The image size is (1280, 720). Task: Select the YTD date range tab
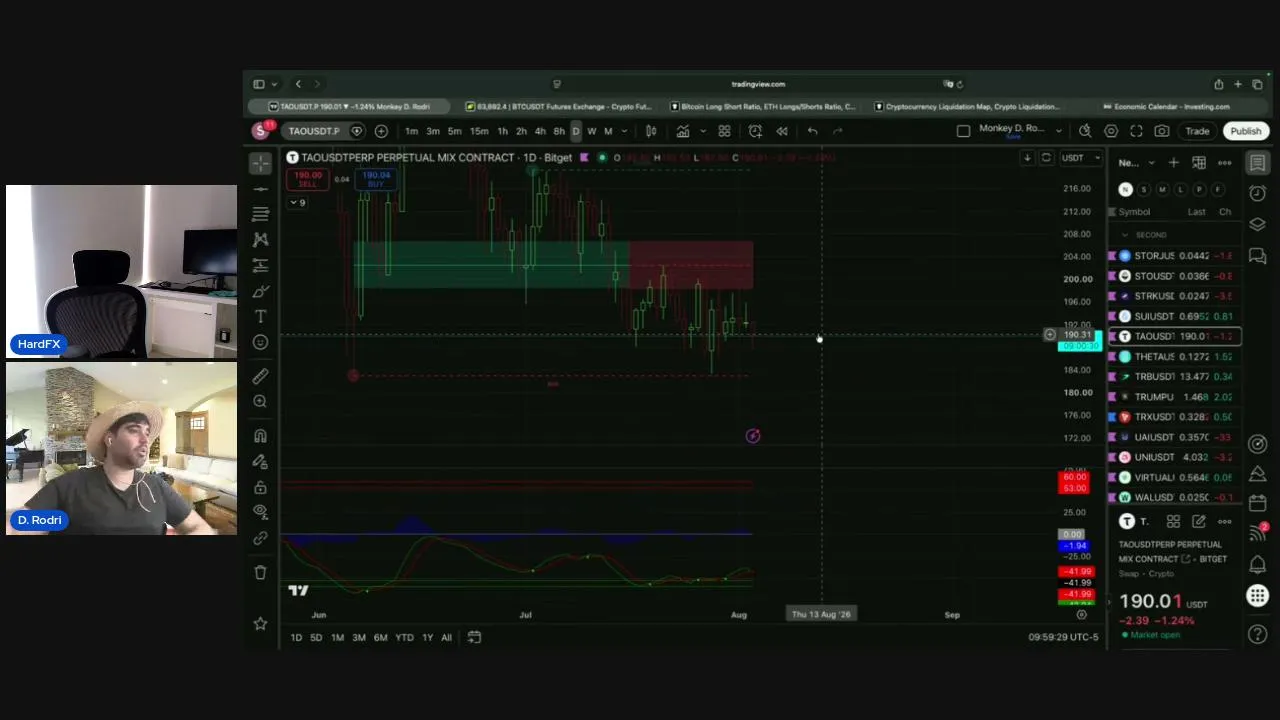[x=404, y=638]
